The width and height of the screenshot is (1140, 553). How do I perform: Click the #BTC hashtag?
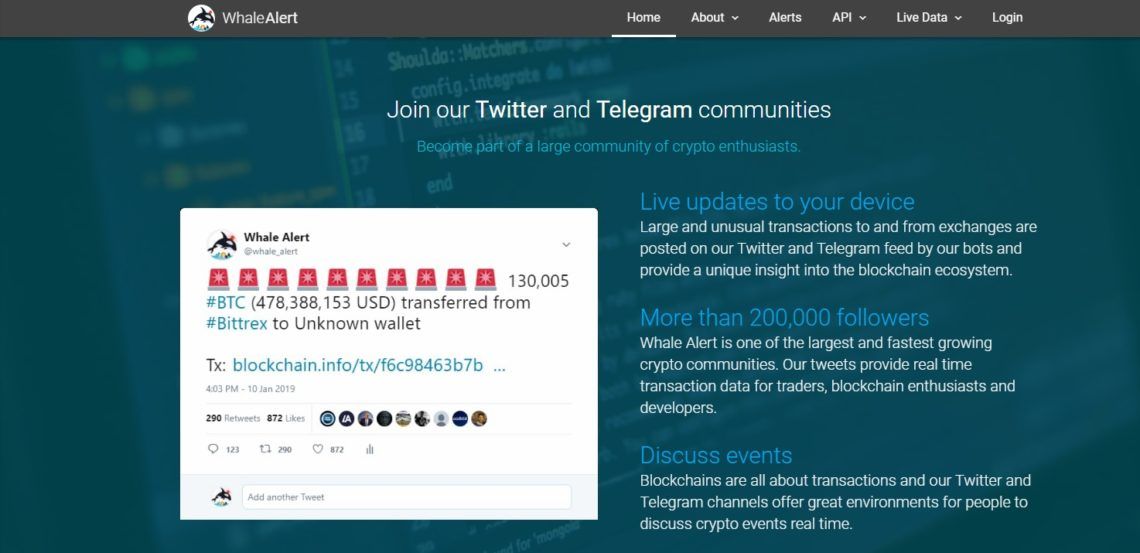click(225, 302)
